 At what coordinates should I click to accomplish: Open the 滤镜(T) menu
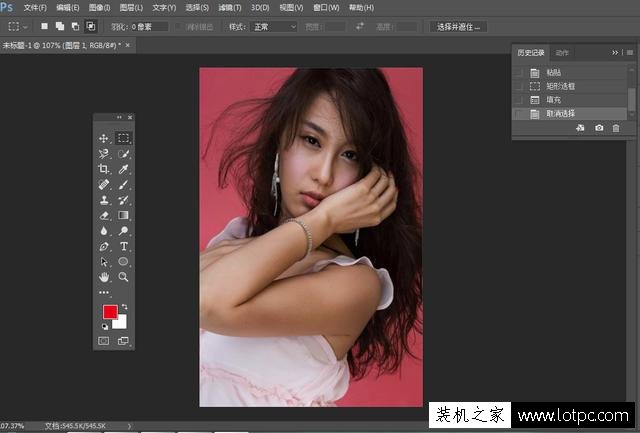[230, 8]
